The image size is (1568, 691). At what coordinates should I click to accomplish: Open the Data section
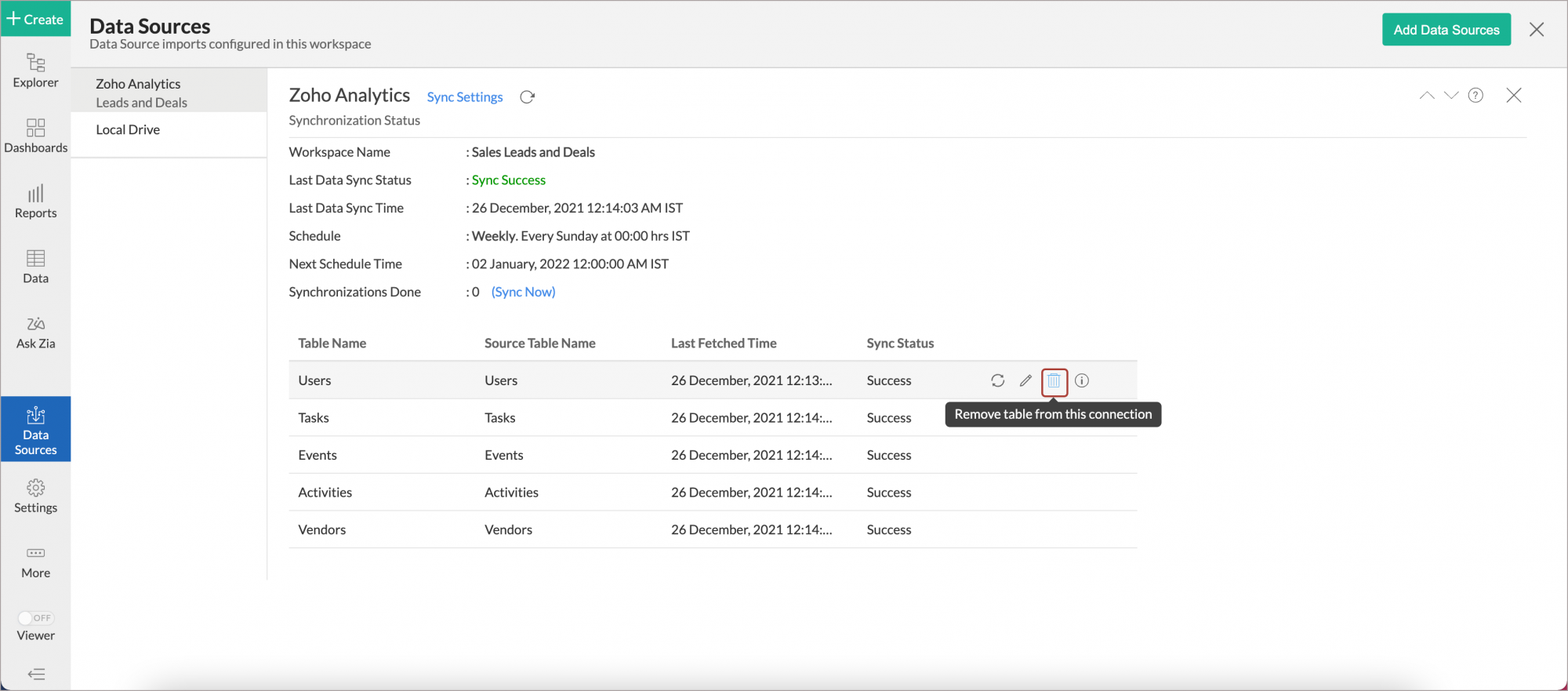pos(35,267)
